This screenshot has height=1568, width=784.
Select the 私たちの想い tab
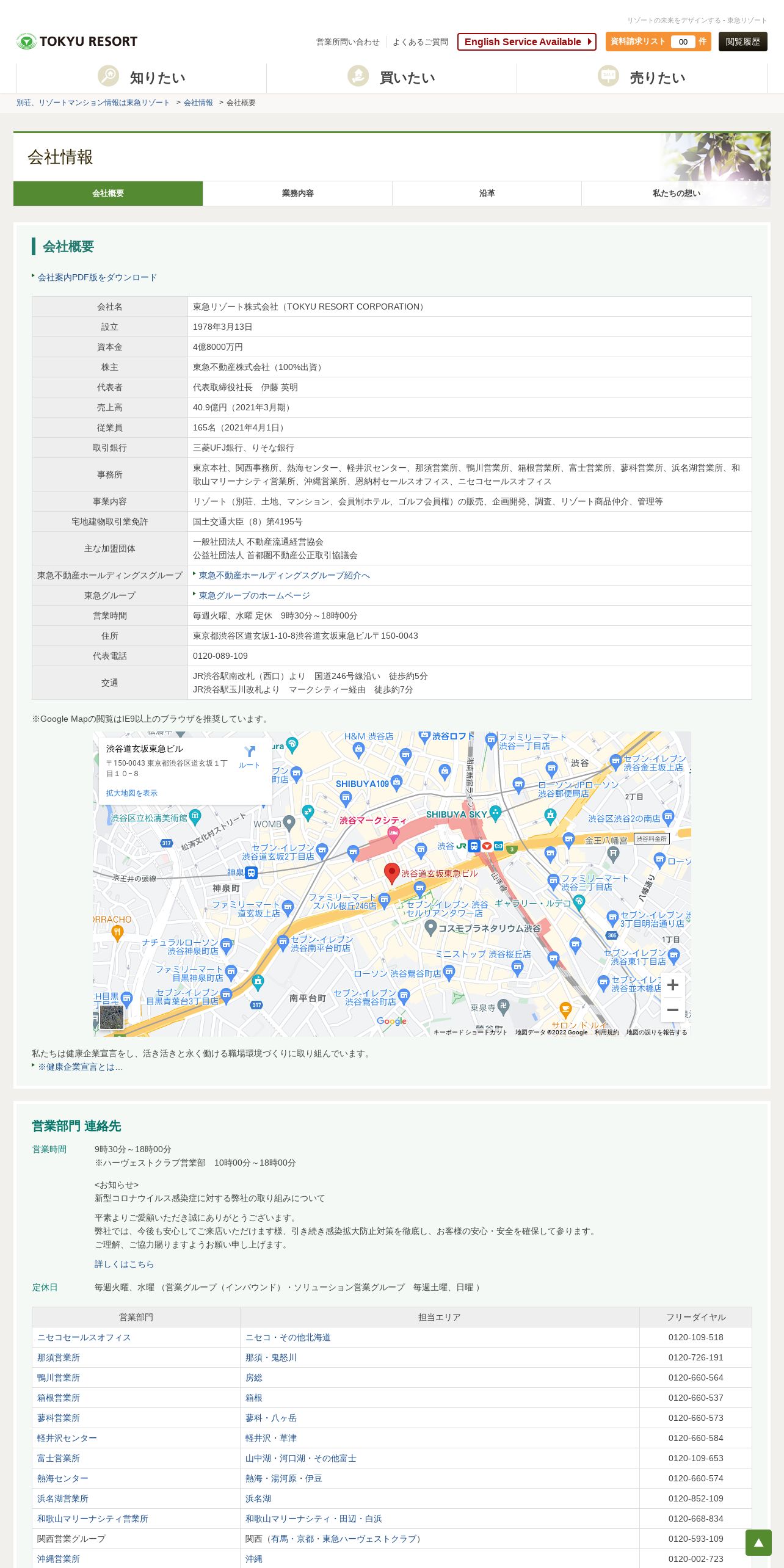(676, 194)
